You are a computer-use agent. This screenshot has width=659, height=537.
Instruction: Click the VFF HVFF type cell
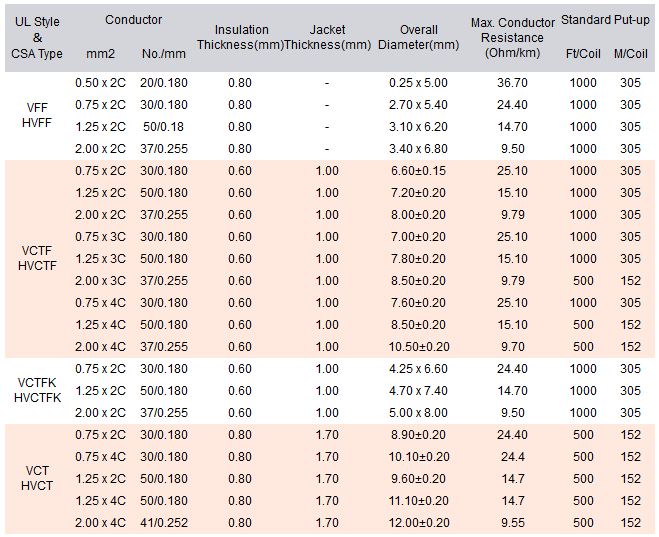pyautogui.click(x=37, y=115)
